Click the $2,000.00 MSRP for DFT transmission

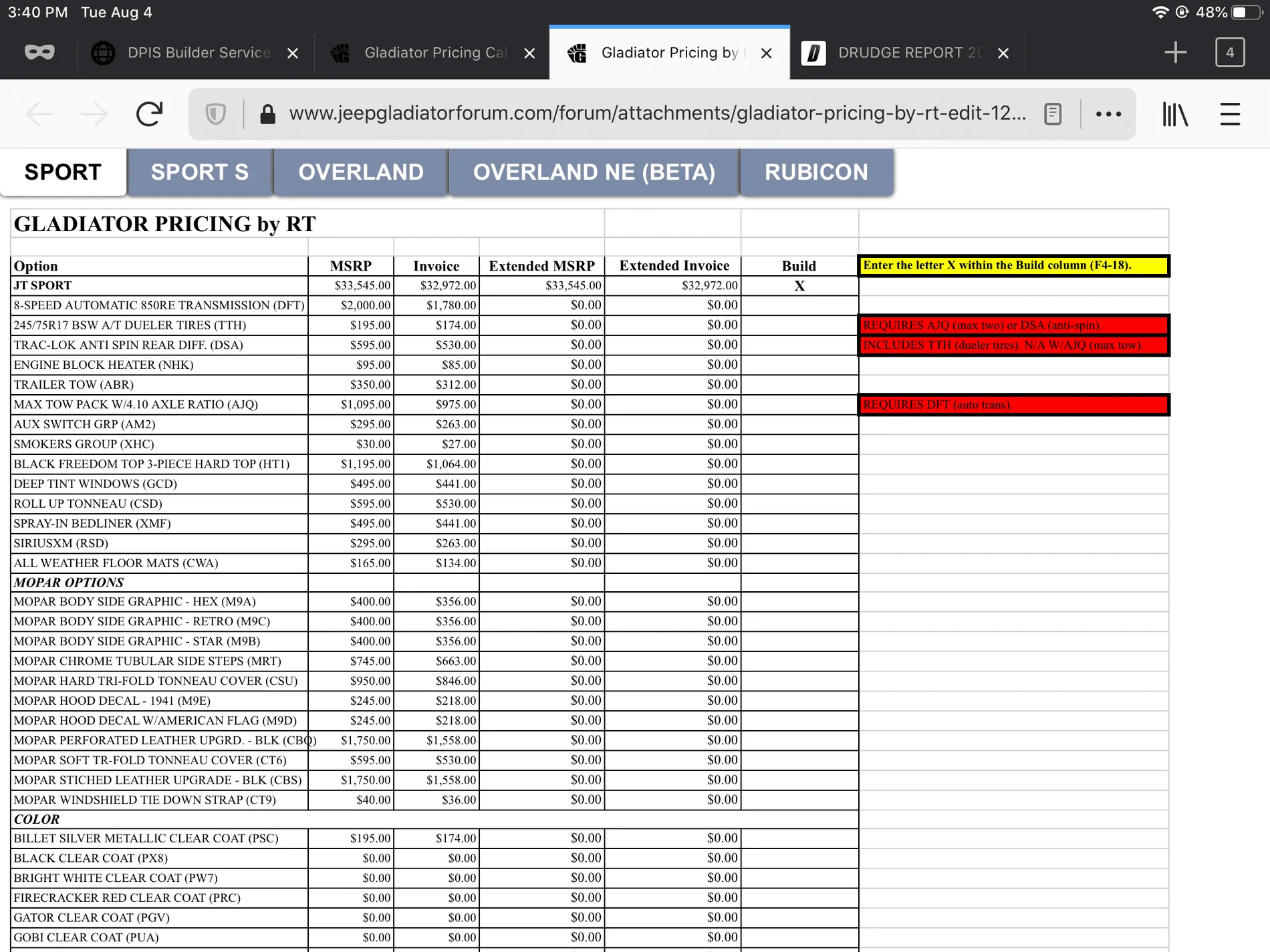pos(351,305)
